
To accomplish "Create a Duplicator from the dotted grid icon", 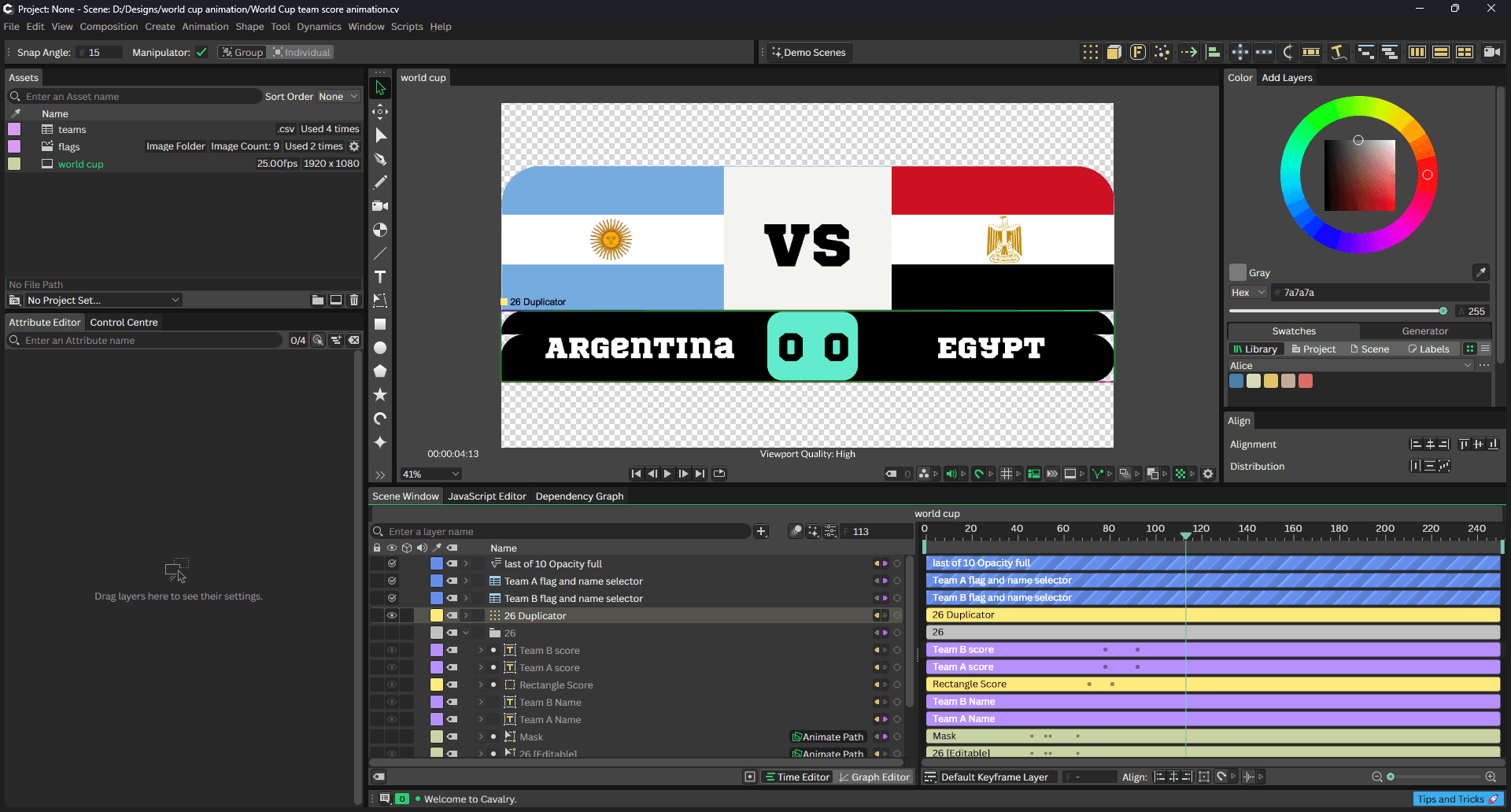I will 1091,52.
